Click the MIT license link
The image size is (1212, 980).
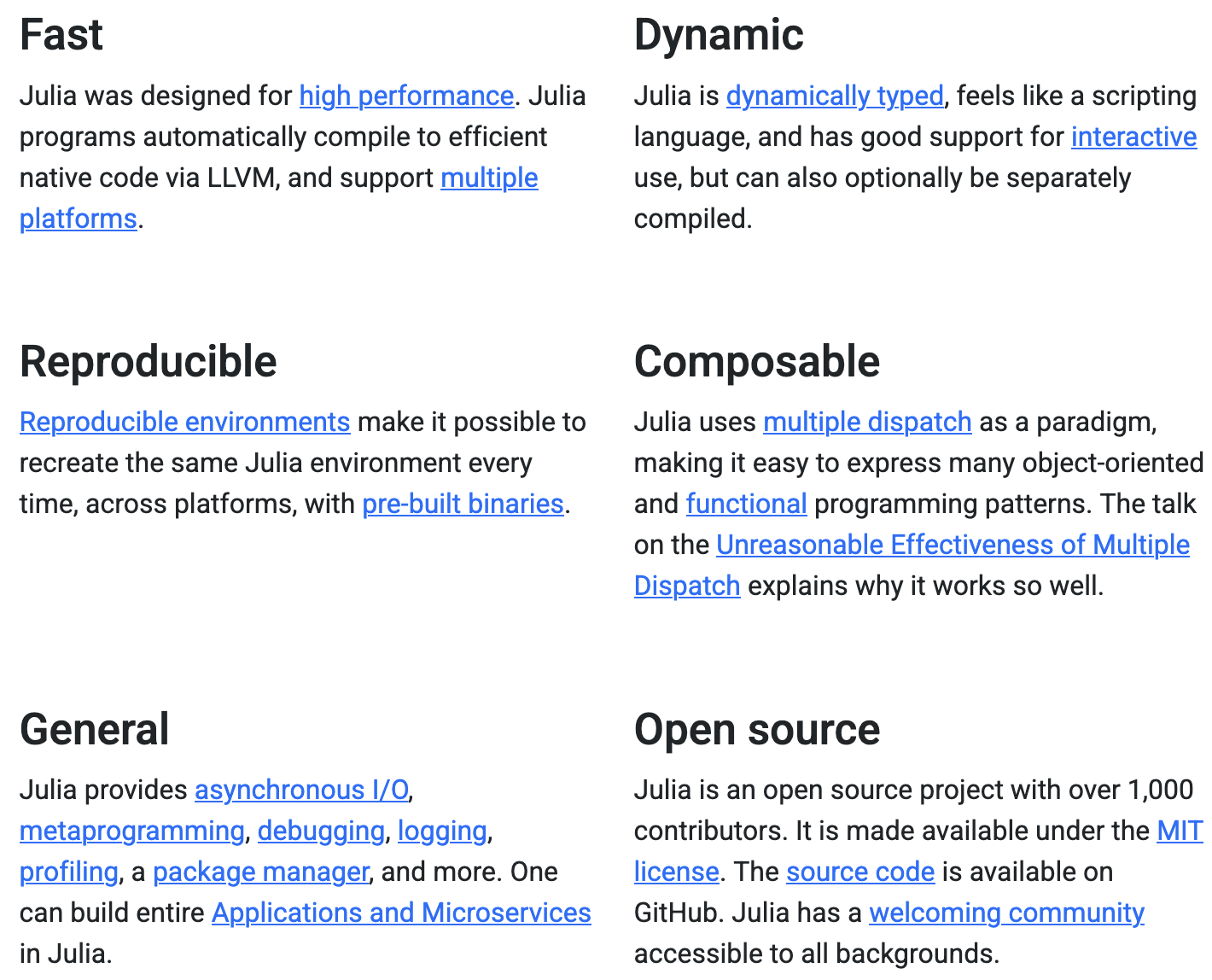coord(1179,831)
